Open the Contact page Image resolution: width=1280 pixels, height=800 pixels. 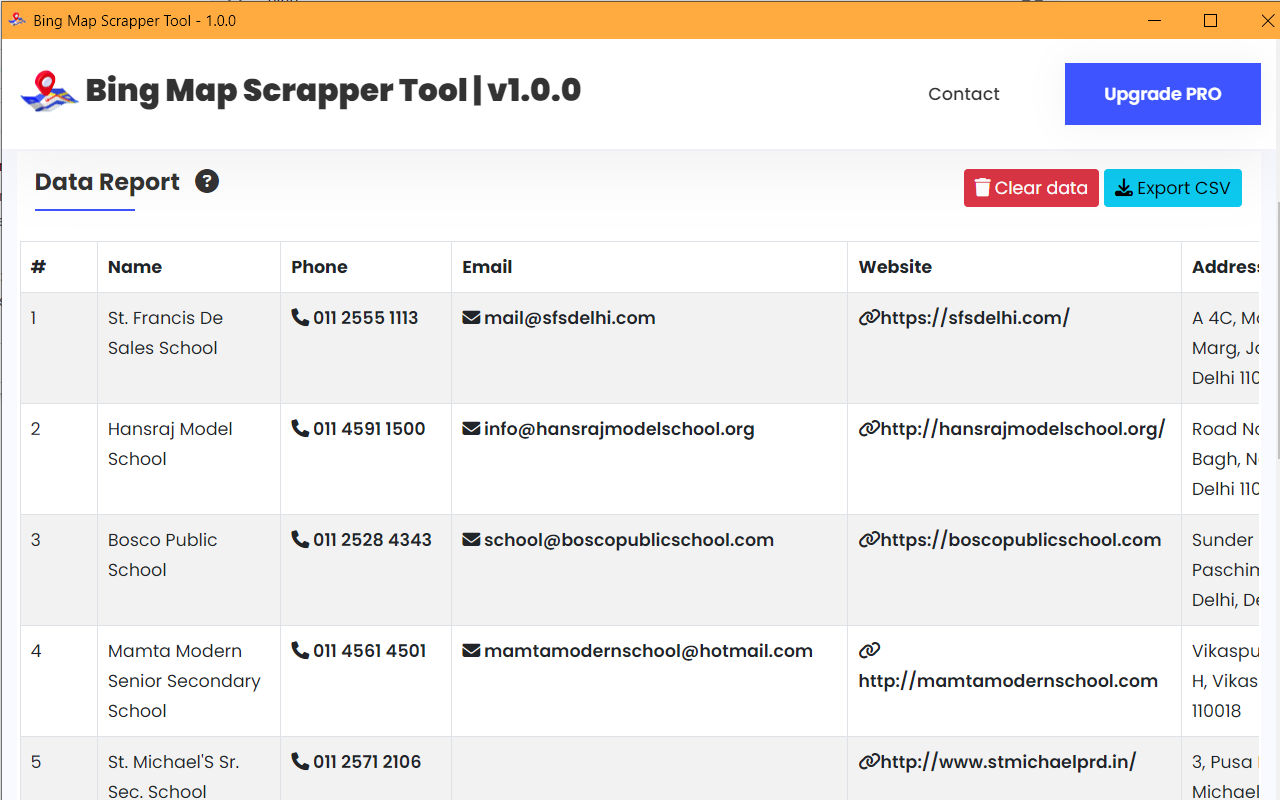[x=963, y=93]
